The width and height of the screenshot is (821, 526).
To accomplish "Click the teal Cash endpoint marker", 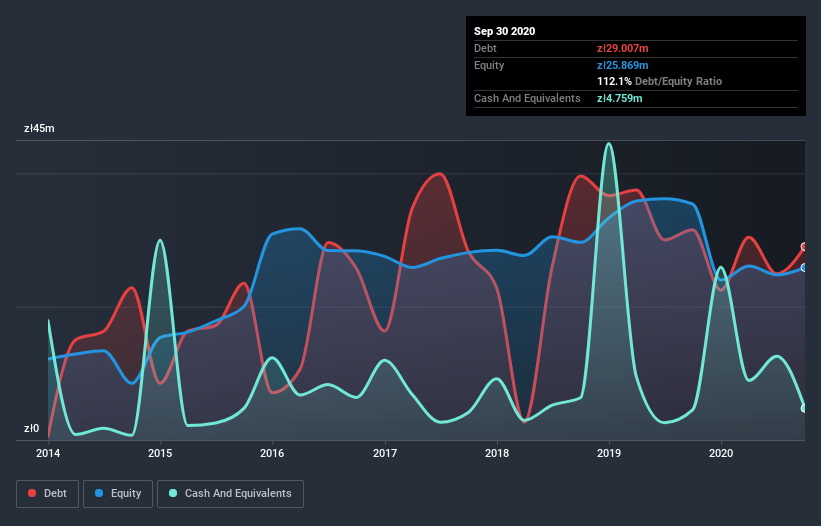I will click(804, 408).
